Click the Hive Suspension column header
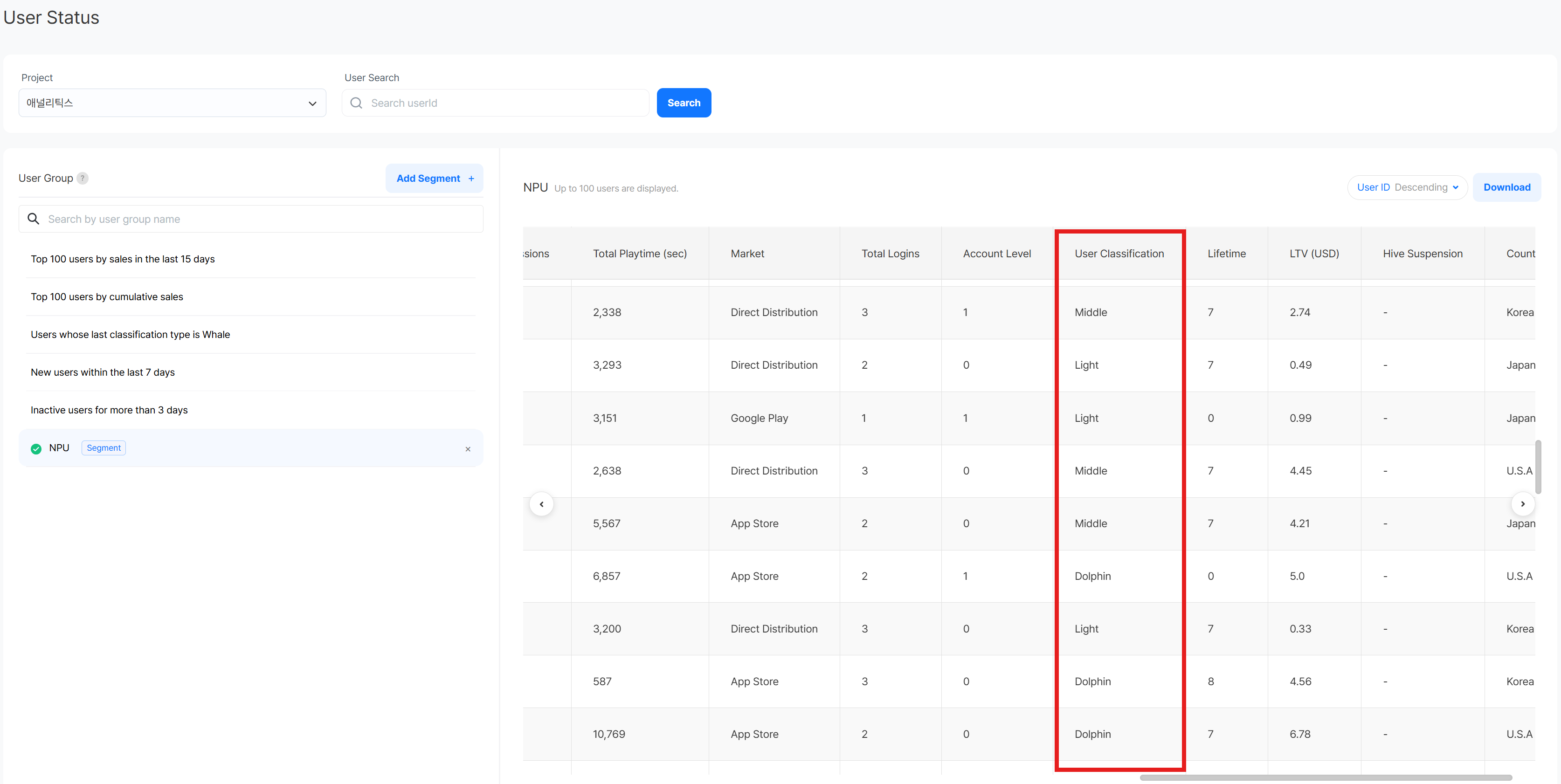1561x784 pixels. tap(1422, 254)
